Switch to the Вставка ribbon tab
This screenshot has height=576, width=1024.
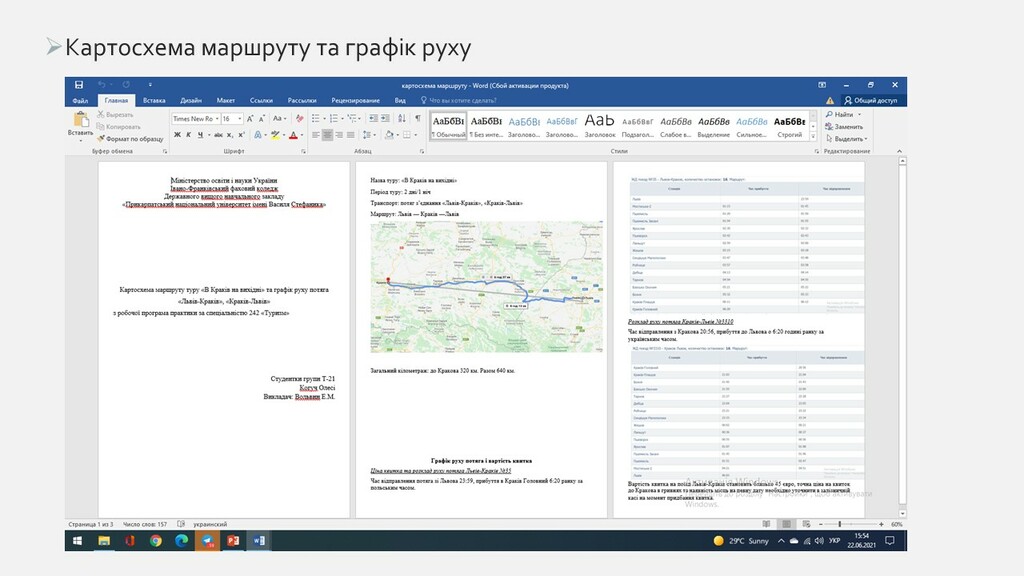click(x=154, y=101)
